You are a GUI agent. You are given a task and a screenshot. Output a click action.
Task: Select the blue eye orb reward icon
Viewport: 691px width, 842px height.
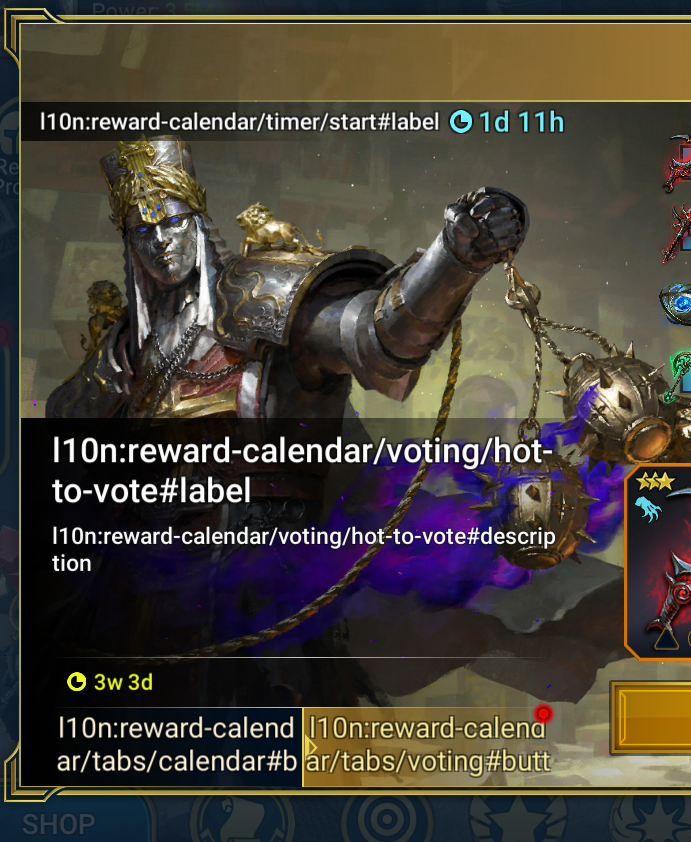(x=676, y=303)
